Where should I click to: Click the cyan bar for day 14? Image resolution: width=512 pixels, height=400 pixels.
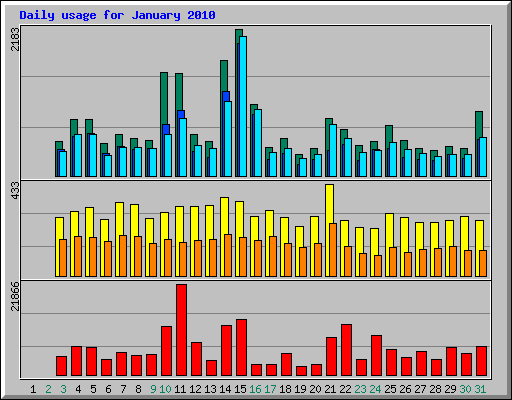pyautogui.click(x=228, y=139)
